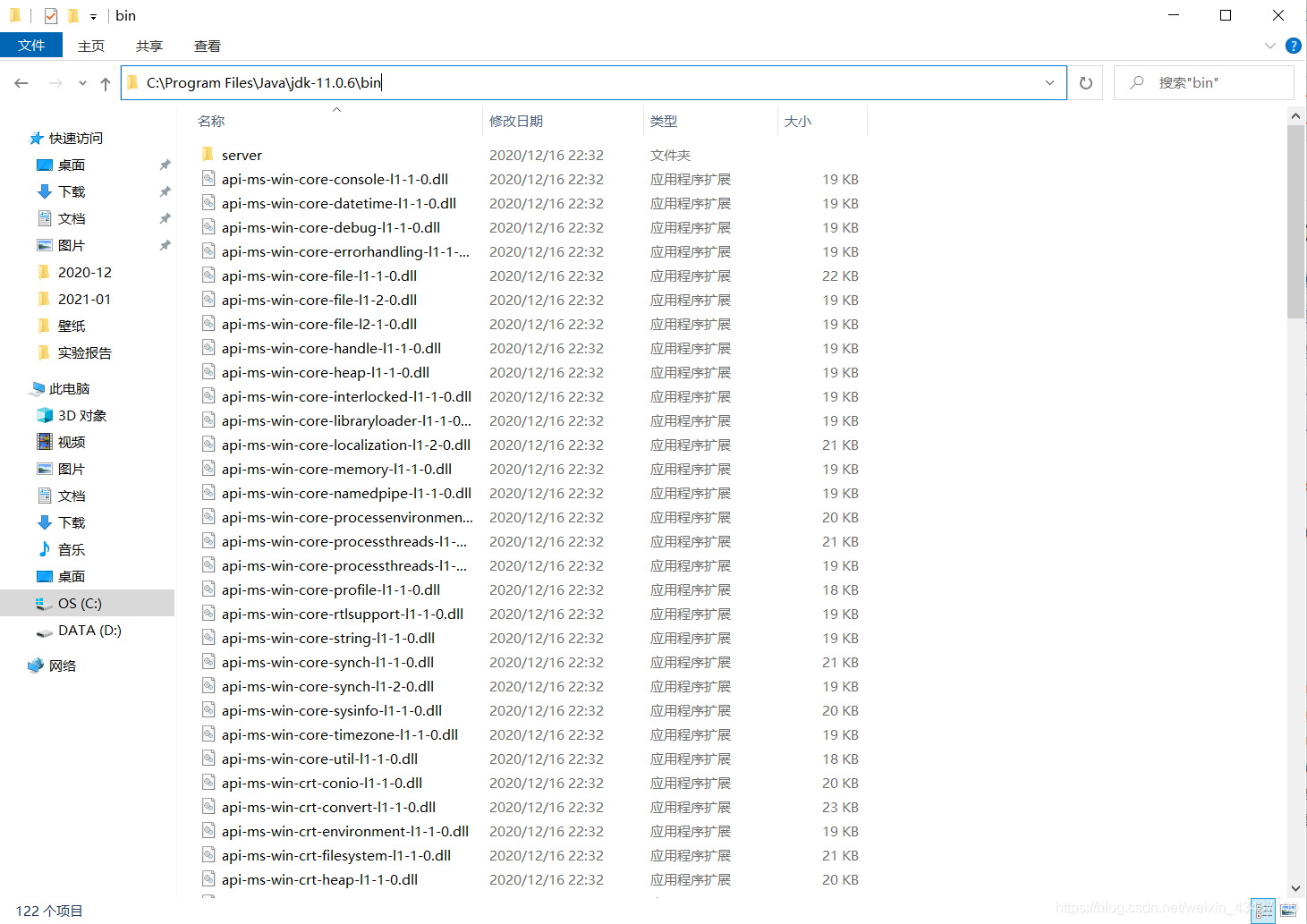Select file api-ms-win-core-namedpipe-l1-1-0.dll
The height and width of the screenshot is (924, 1307).
(346, 493)
